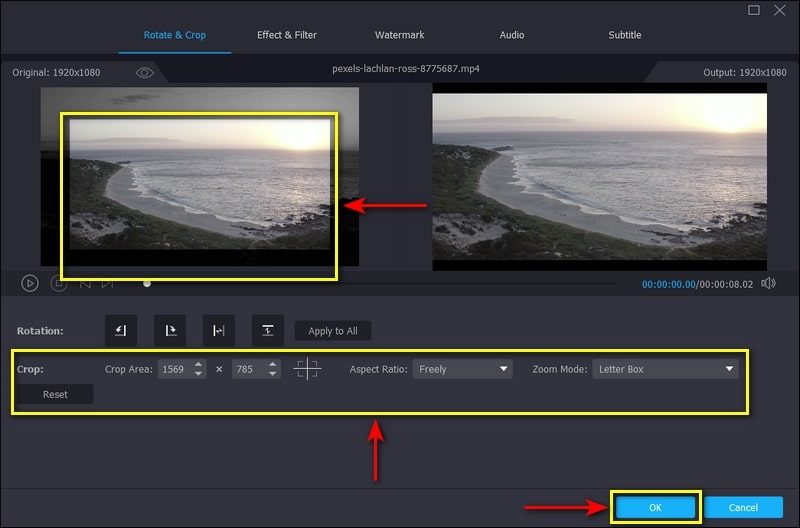Image resolution: width=800 pixels, height=528 pixels.
Task: Stop video playback
Action: (x=59, y=284)
